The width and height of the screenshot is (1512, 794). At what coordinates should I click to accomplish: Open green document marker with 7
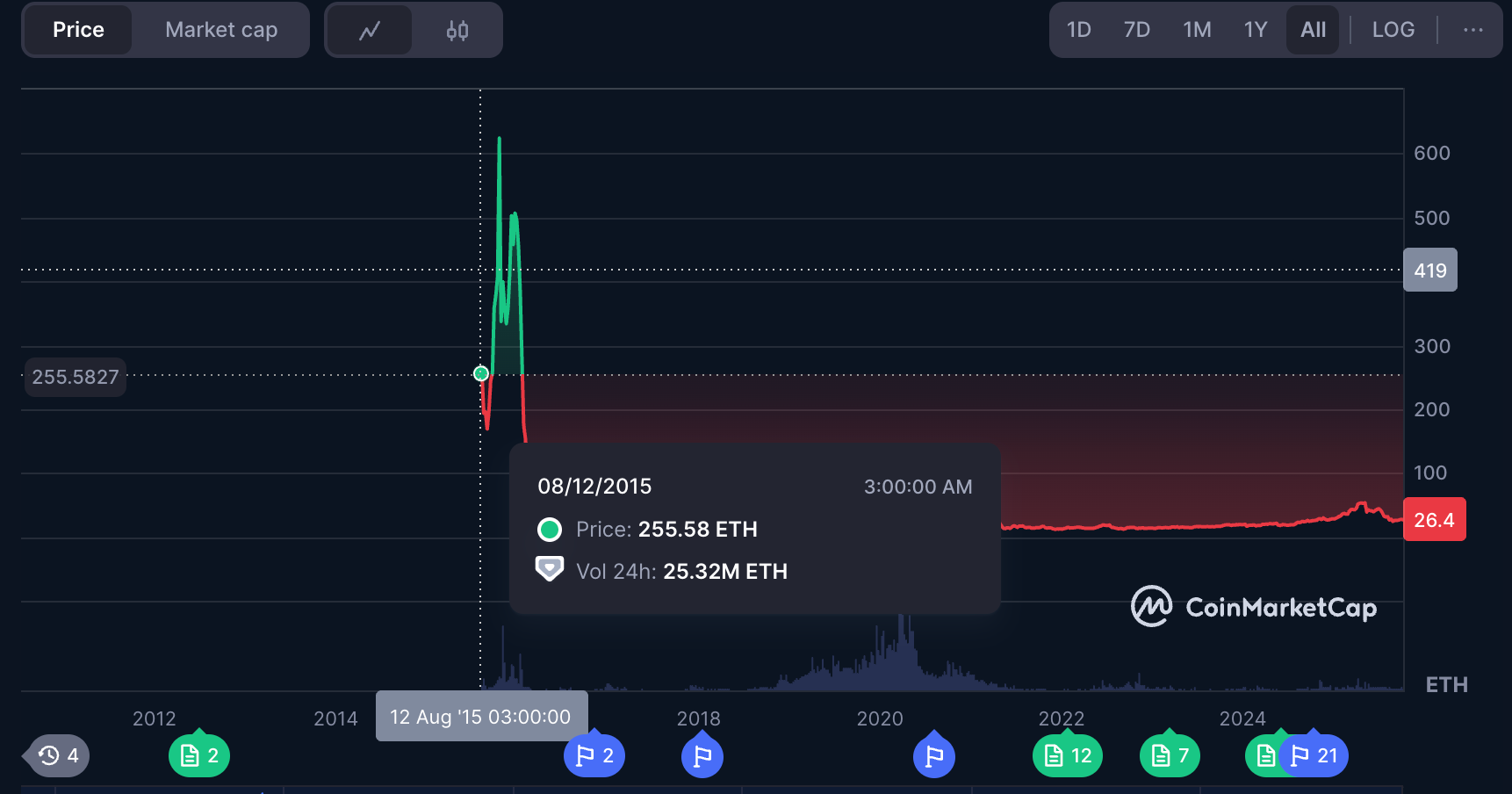(1170, 755)
